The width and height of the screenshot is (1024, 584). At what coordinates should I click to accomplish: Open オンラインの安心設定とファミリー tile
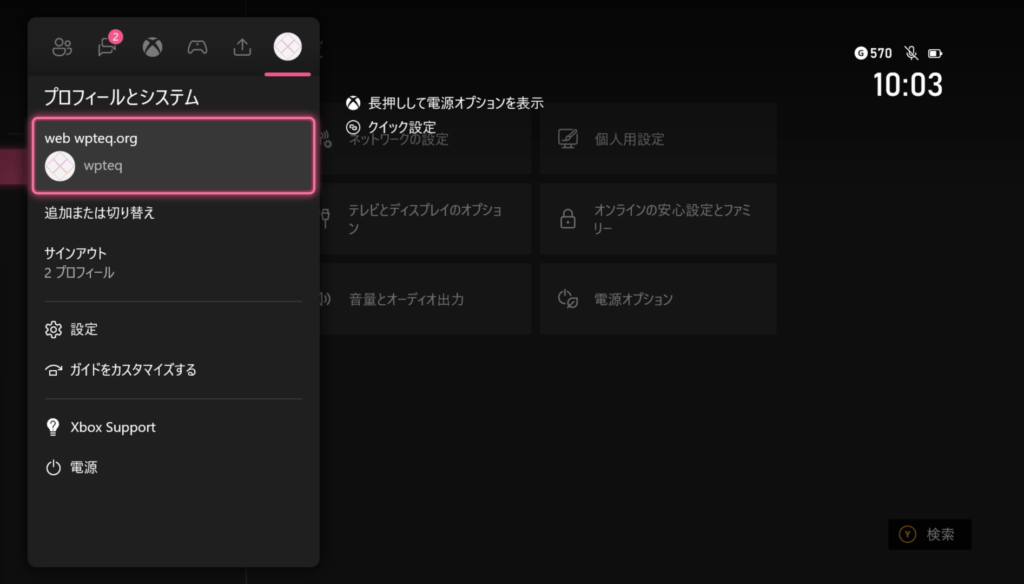658,219
